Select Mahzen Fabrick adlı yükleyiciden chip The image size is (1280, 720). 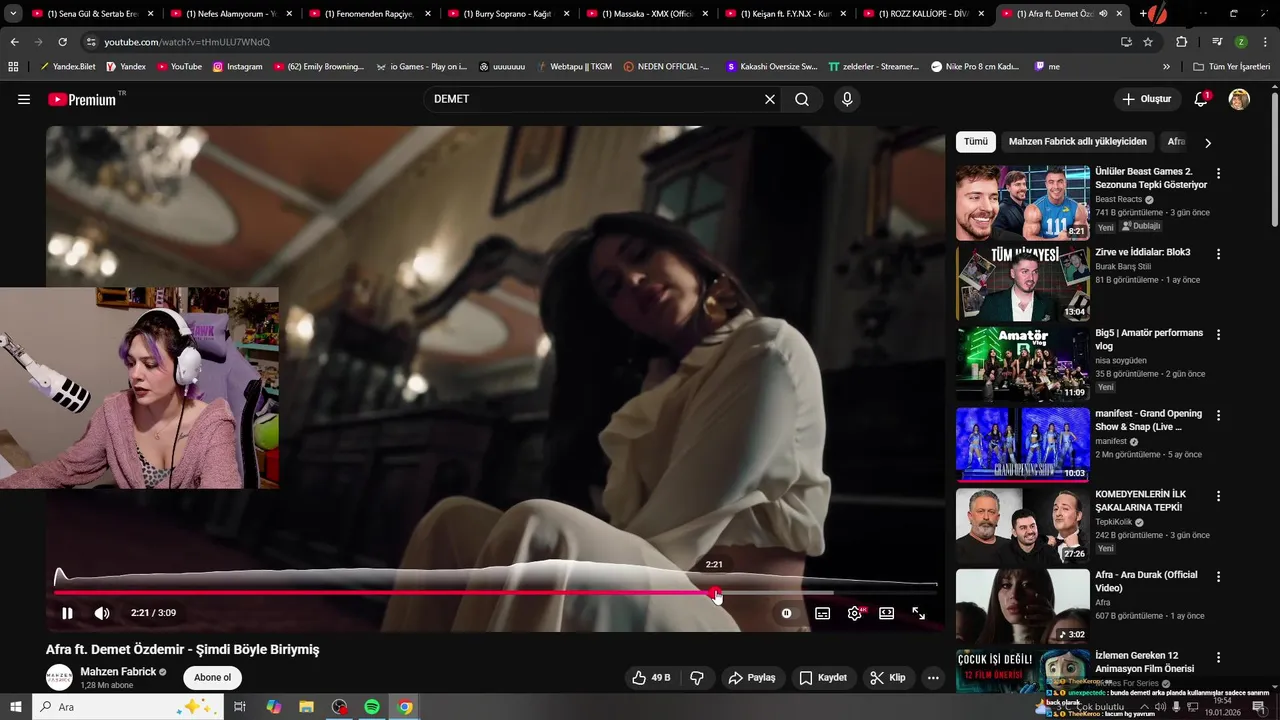pyautogui.click(x=1077, y=141)
